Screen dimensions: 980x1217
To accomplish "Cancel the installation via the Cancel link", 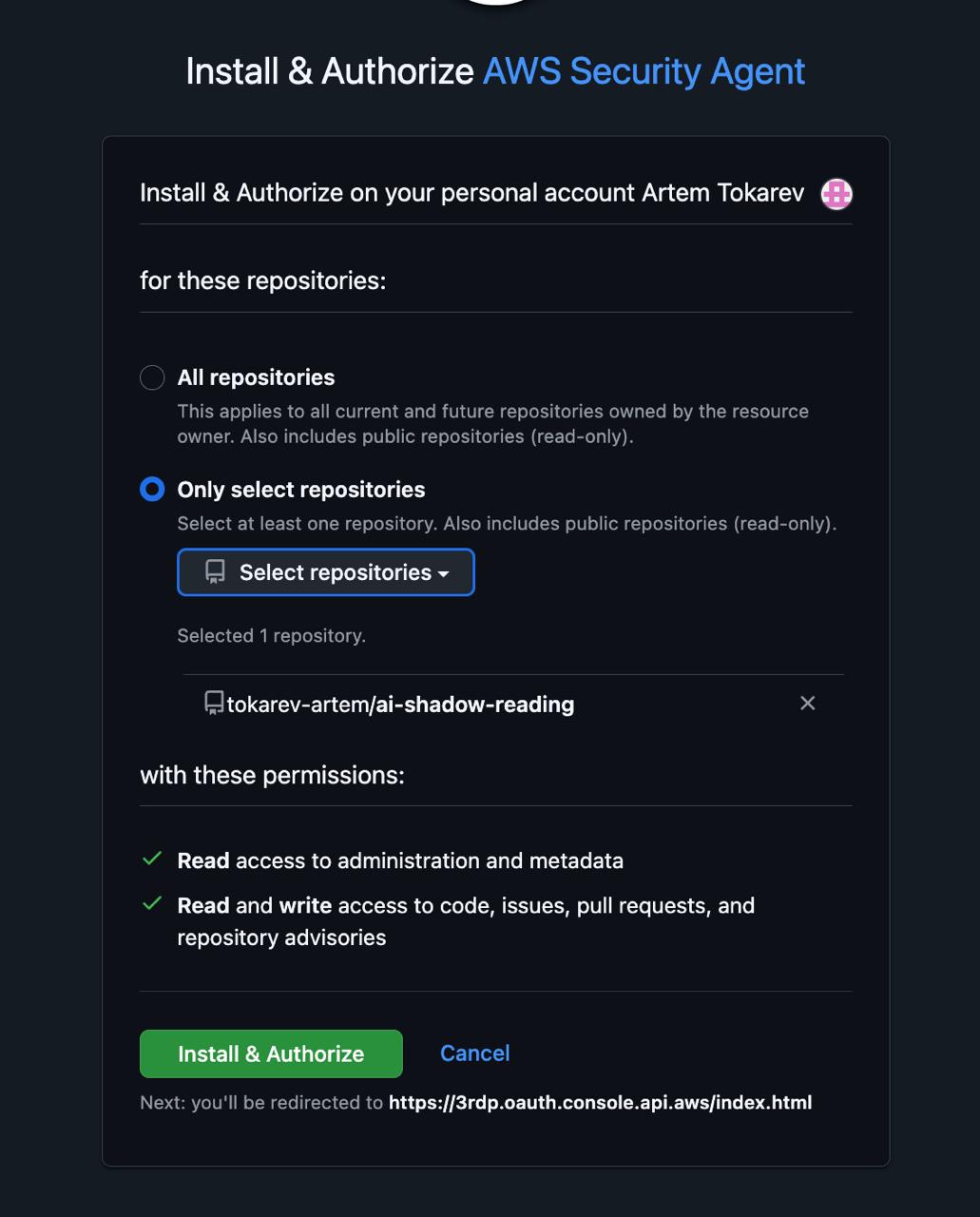I will [x=474, y=1053].
